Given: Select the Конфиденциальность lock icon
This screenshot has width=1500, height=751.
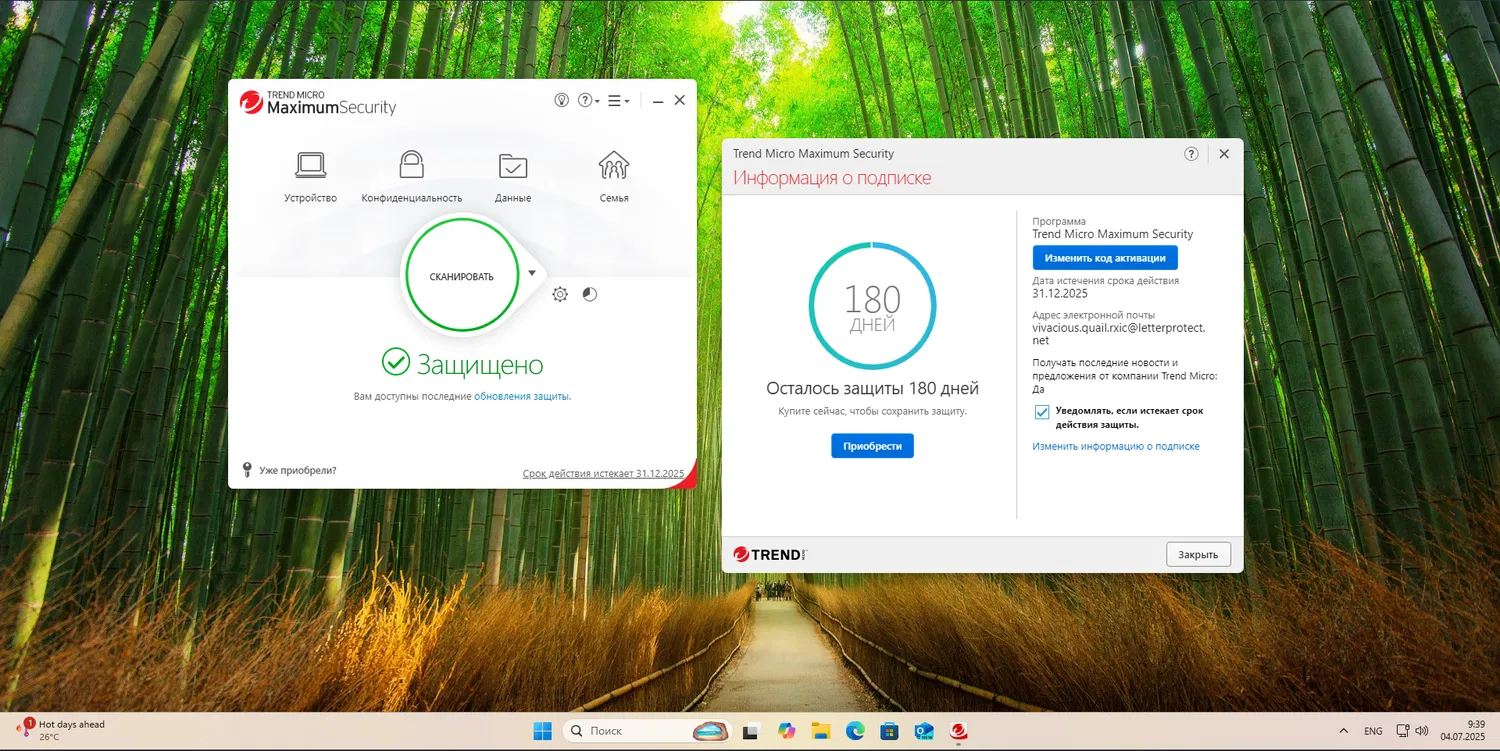Looking at the screenshot, I should pos(411,167).
